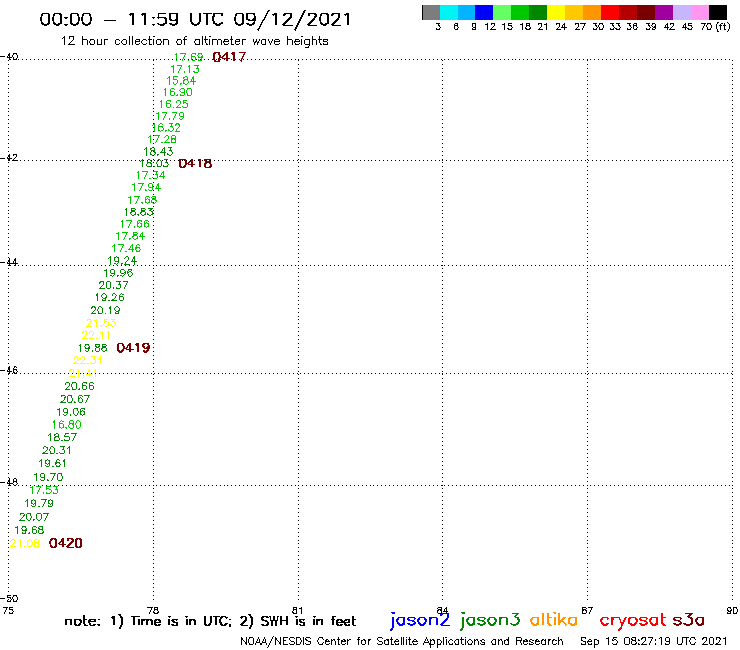
Task: Click the gray swatch in the color scale
Action: click(x=431, y=12)
